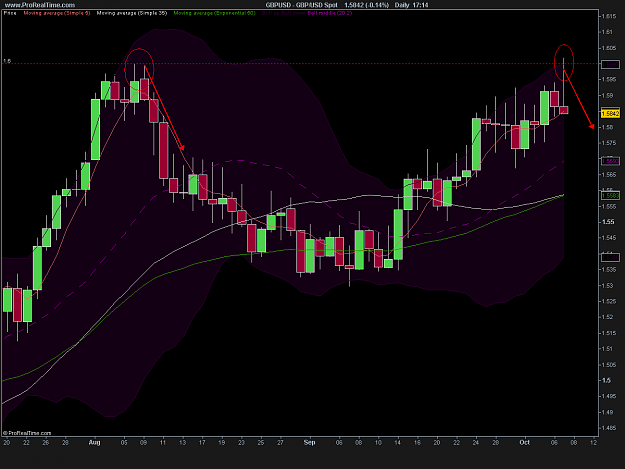
Task: Click the '17' date axis label
Action: (x=202, y=442)
